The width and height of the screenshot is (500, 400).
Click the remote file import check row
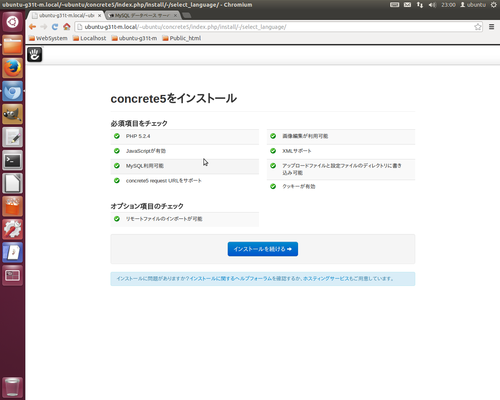click(x=185, y=219)
